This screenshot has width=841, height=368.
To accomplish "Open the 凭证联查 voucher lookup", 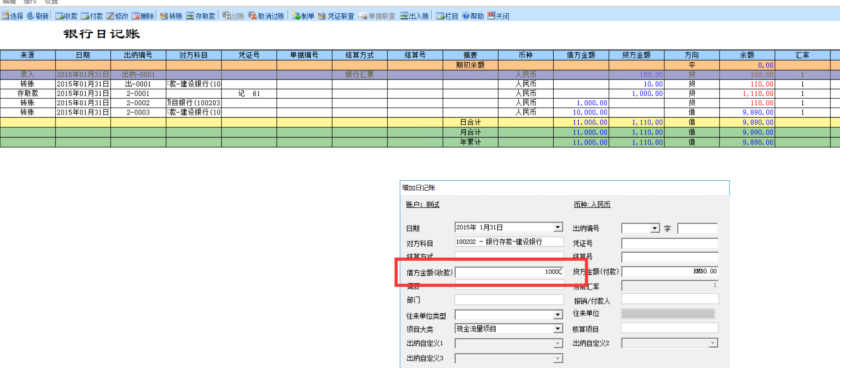I will [336, 16].
